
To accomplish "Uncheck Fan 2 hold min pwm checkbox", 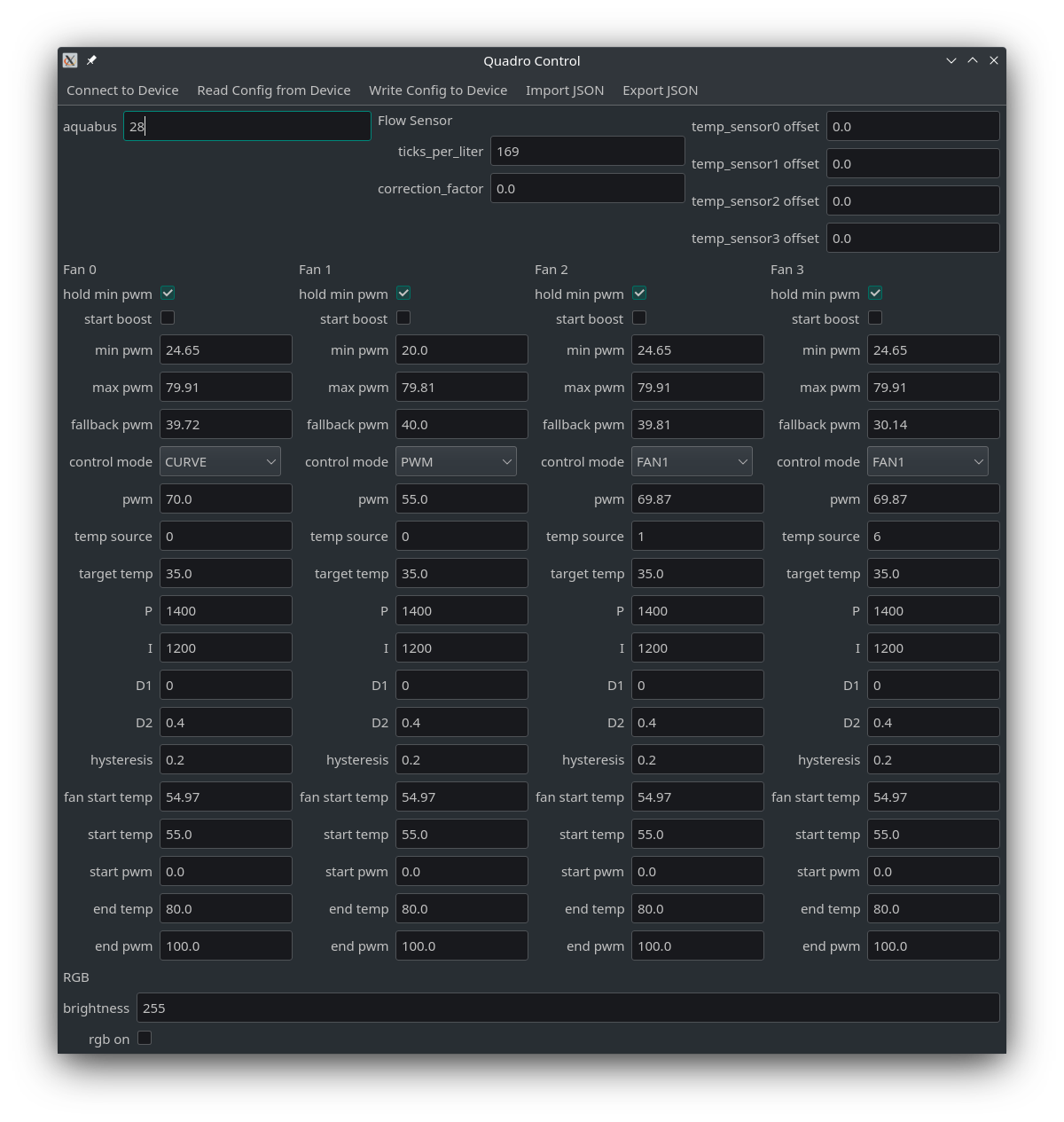I will pos(639,293).
